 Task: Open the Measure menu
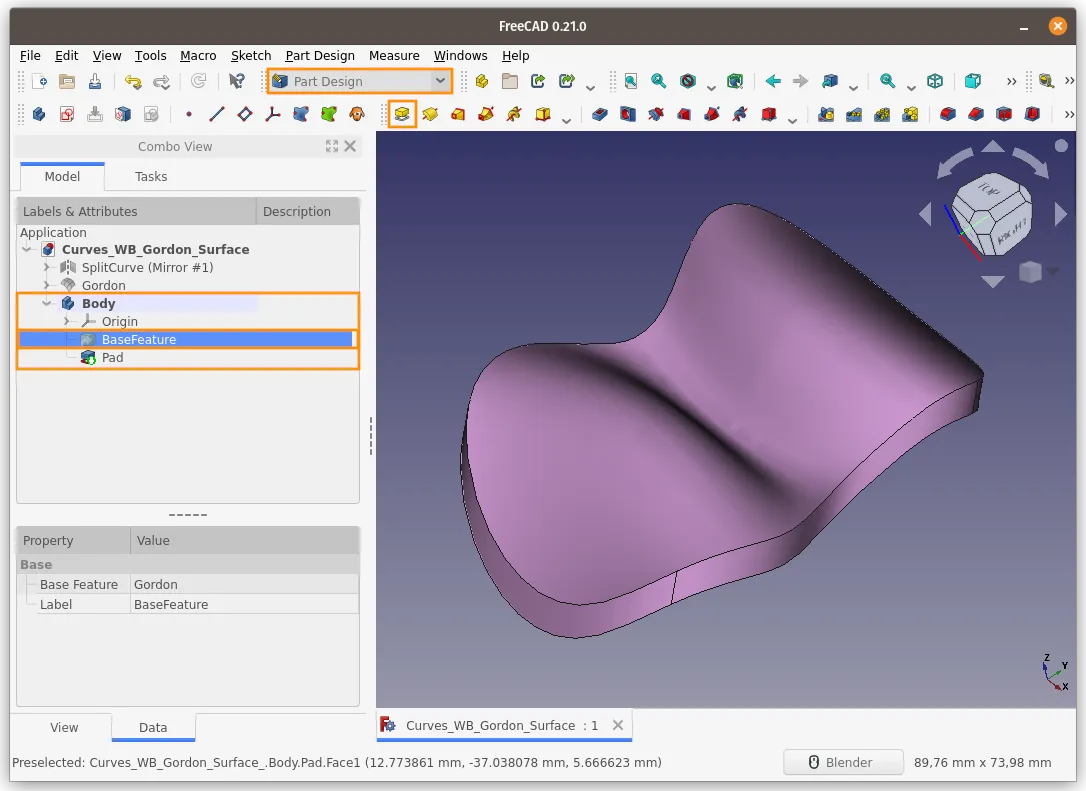click(x=394, y=55)
